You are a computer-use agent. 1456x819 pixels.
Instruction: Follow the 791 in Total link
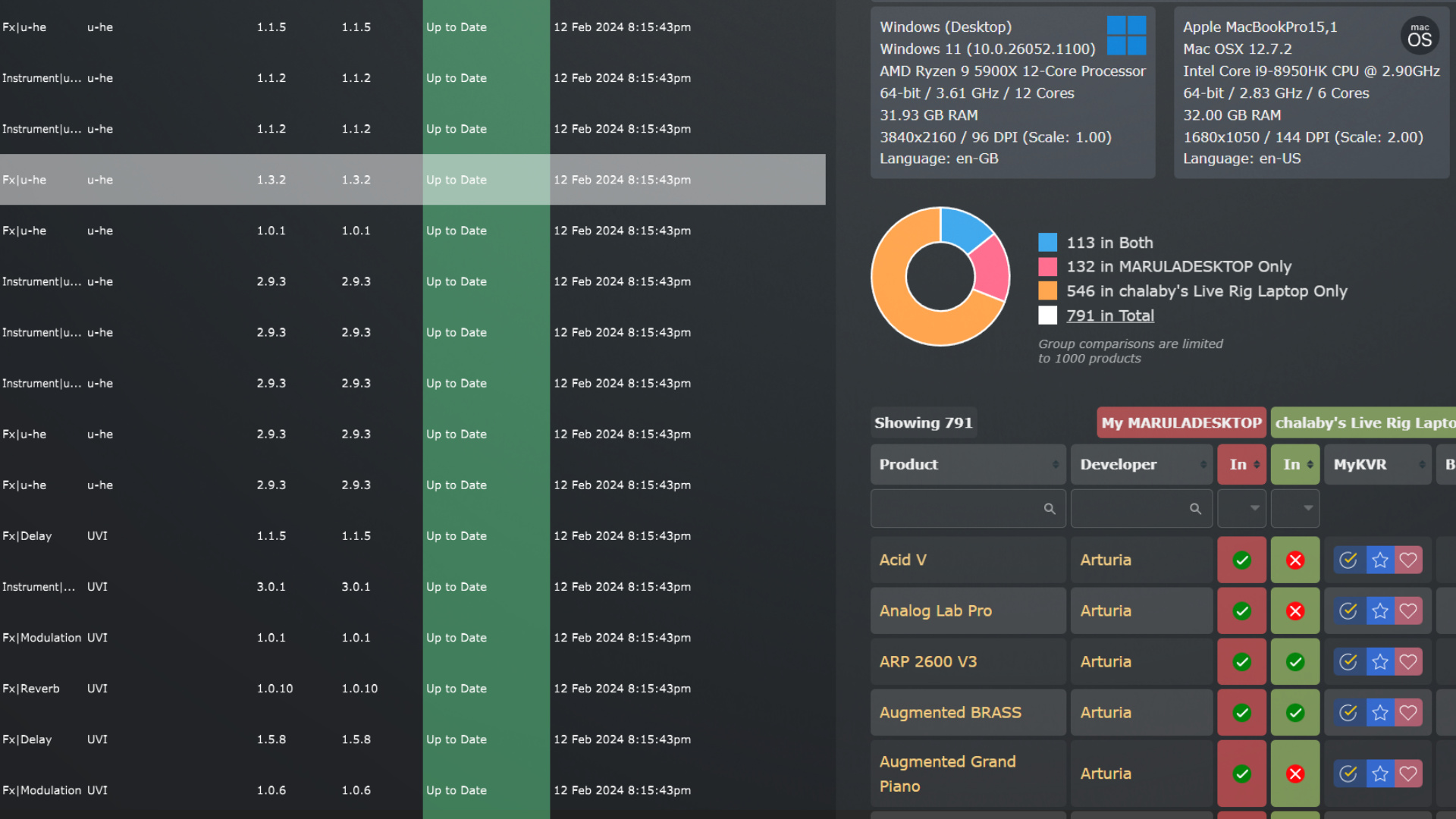[x=1110, y=315]
